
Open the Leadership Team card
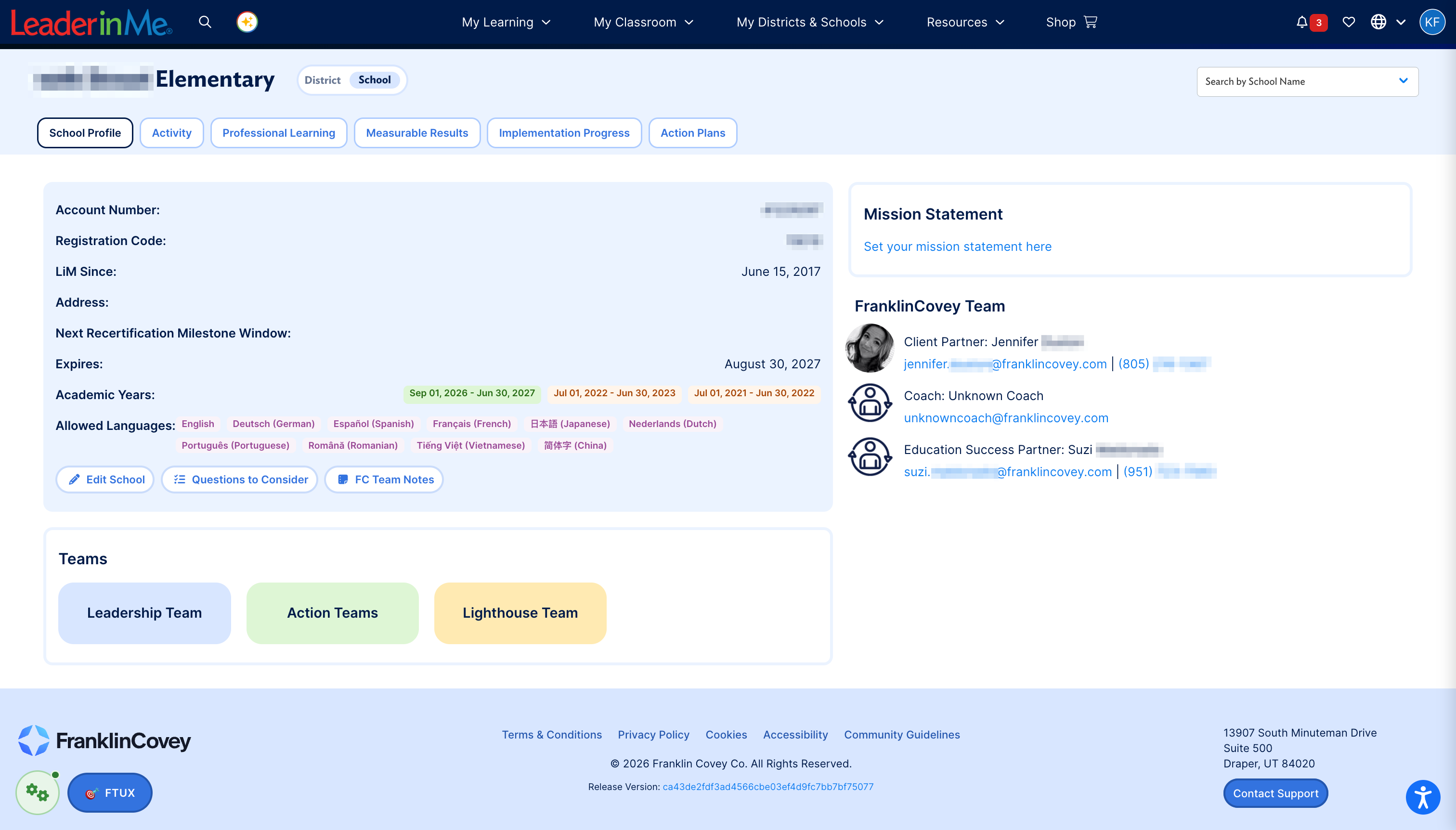coord(144,613)
